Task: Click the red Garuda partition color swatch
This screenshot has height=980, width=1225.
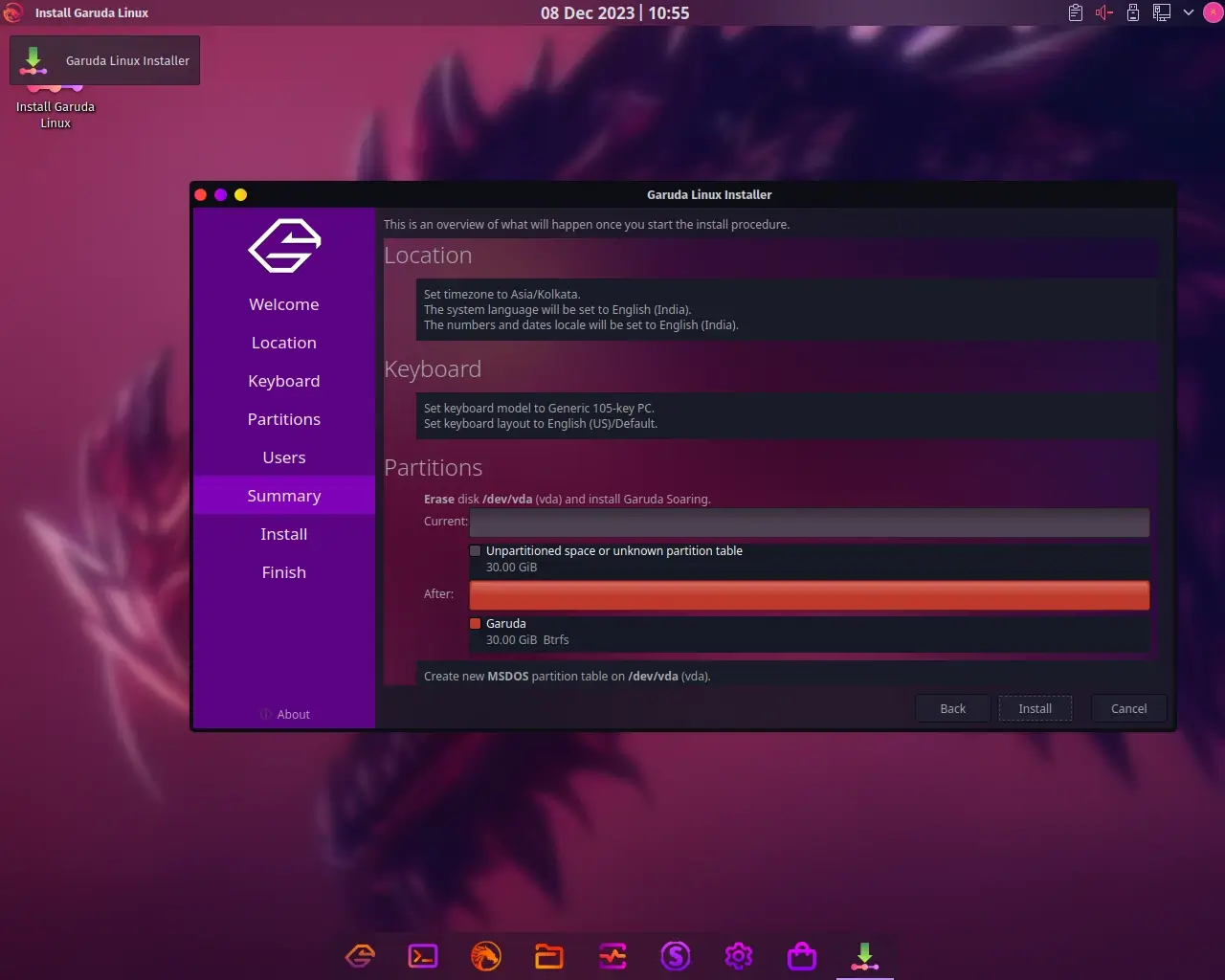Action: tap(476, 623)
